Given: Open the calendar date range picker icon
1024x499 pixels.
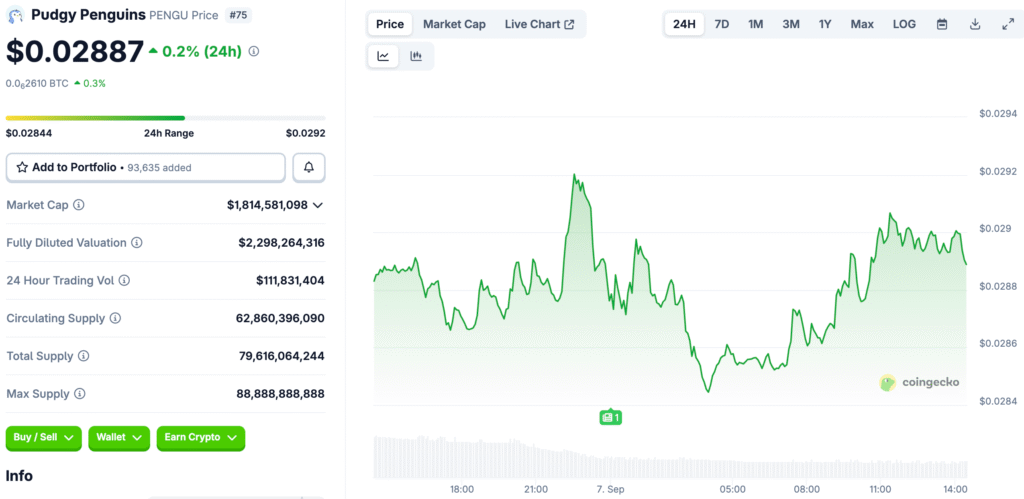Looking at the screenshot, I should [x=942, y=24].
